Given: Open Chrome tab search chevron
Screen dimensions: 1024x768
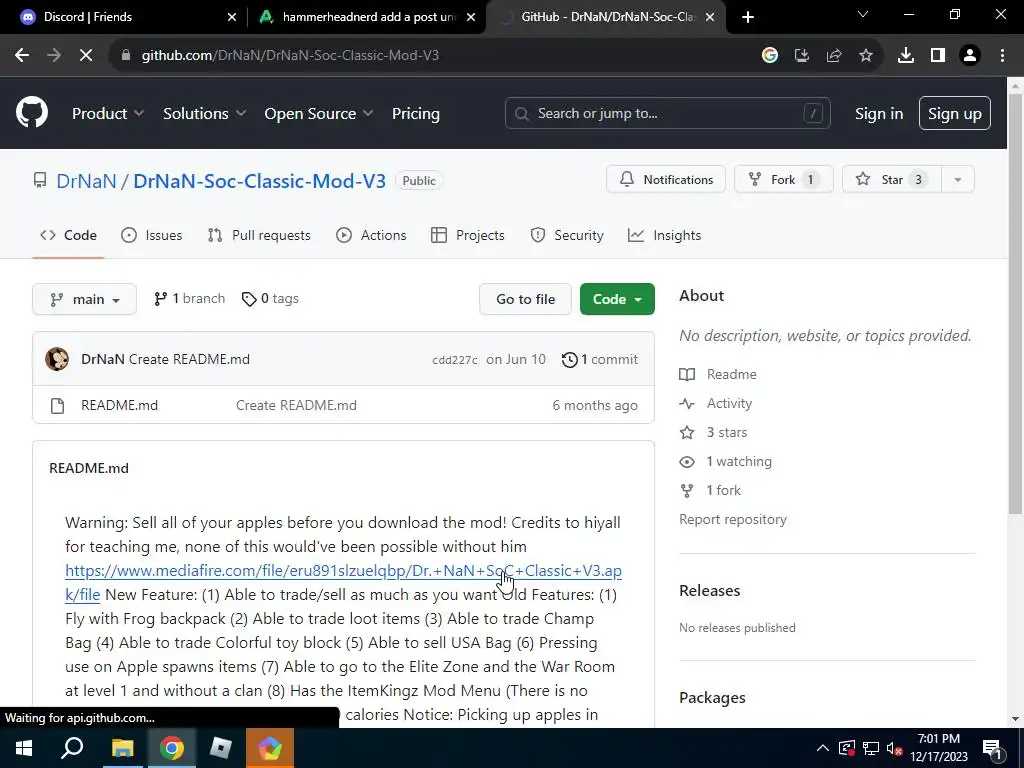Looking at the screenshot, I should [x=863, y=14].
